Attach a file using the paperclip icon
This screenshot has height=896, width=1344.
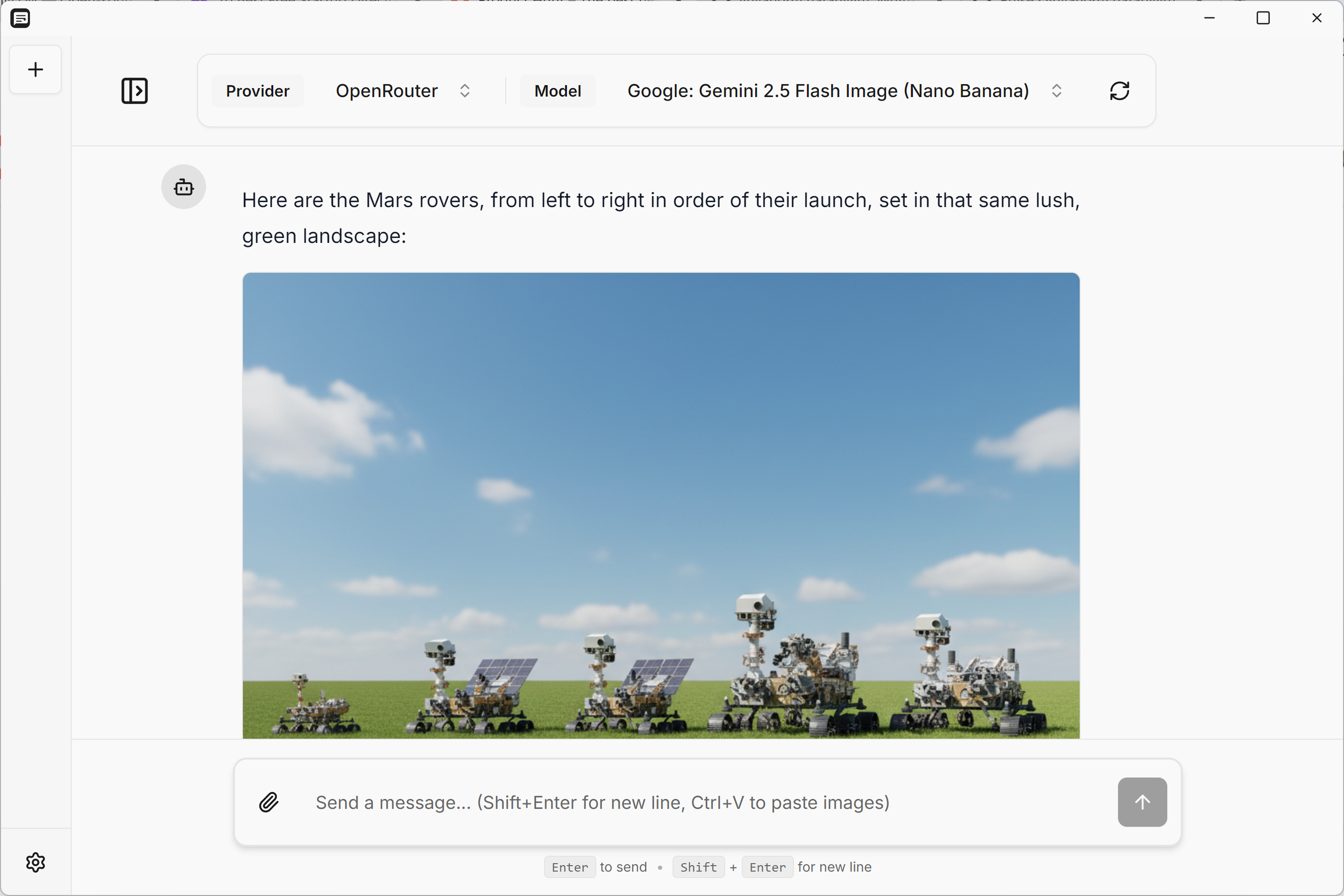[269, 802]
